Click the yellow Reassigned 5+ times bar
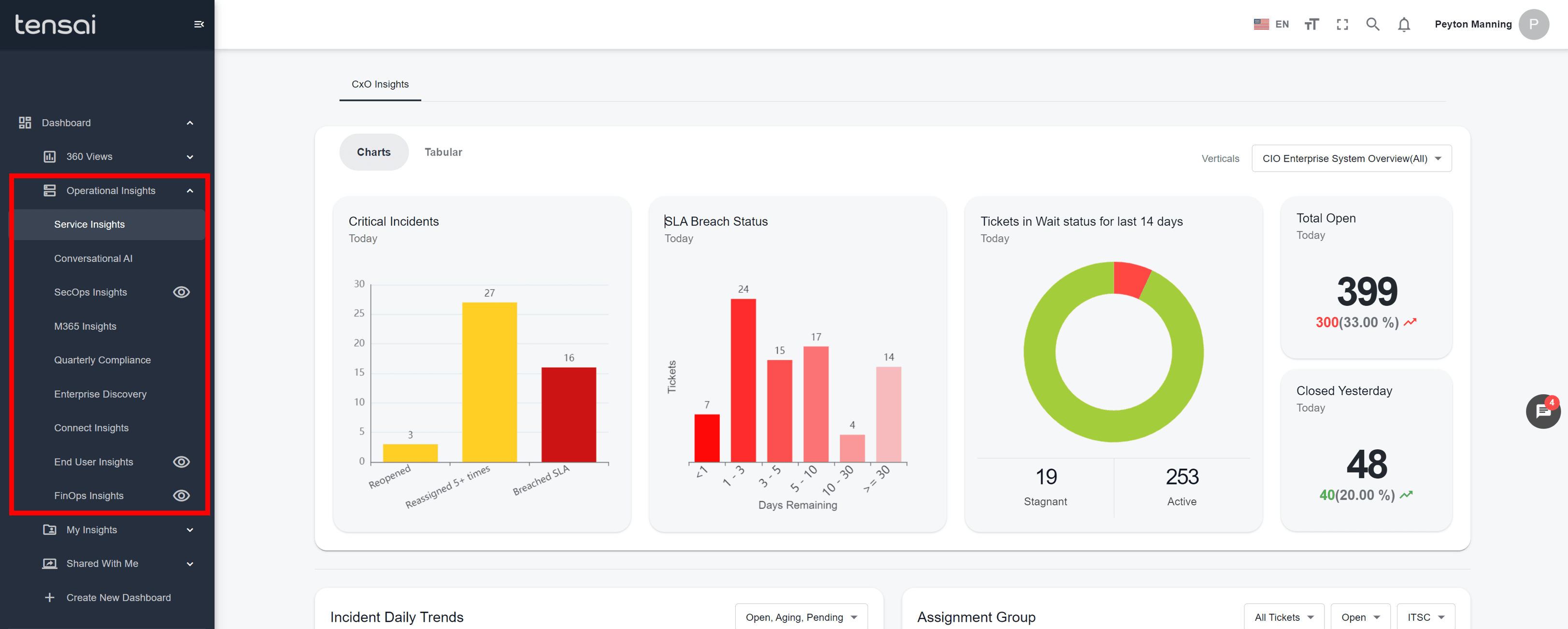 (x=489, y=383)
